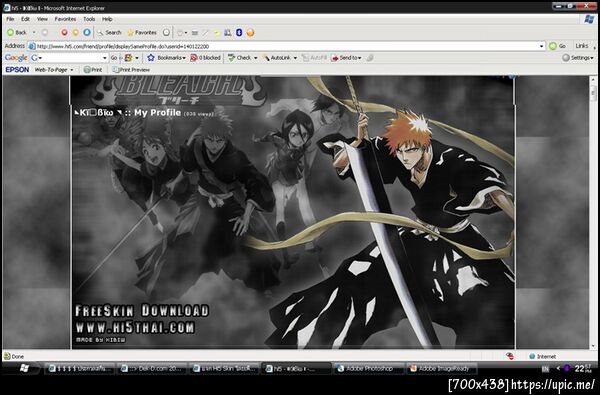Click the EPSON logo on toolbar
The height and width of the screenshot is (395, 600).
pyautogui.click(x=17, y=70)
